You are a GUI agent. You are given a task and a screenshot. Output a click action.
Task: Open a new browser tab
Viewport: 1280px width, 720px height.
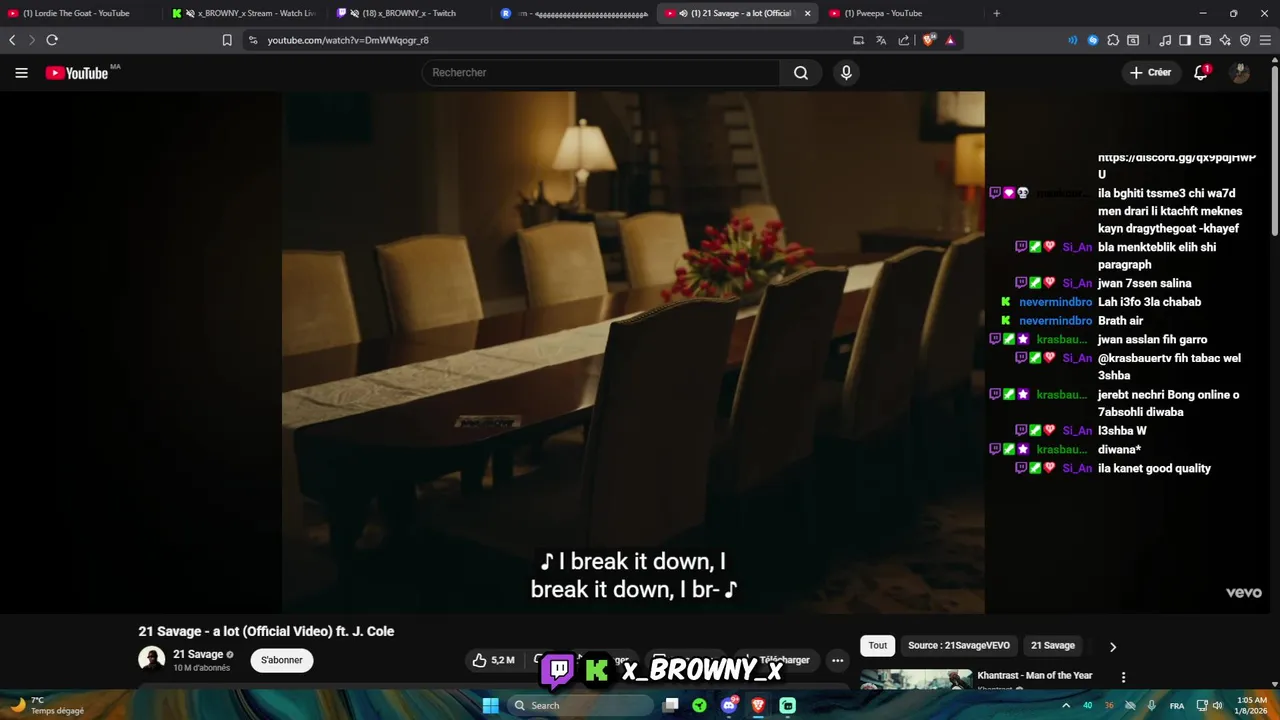pos(996,13)
